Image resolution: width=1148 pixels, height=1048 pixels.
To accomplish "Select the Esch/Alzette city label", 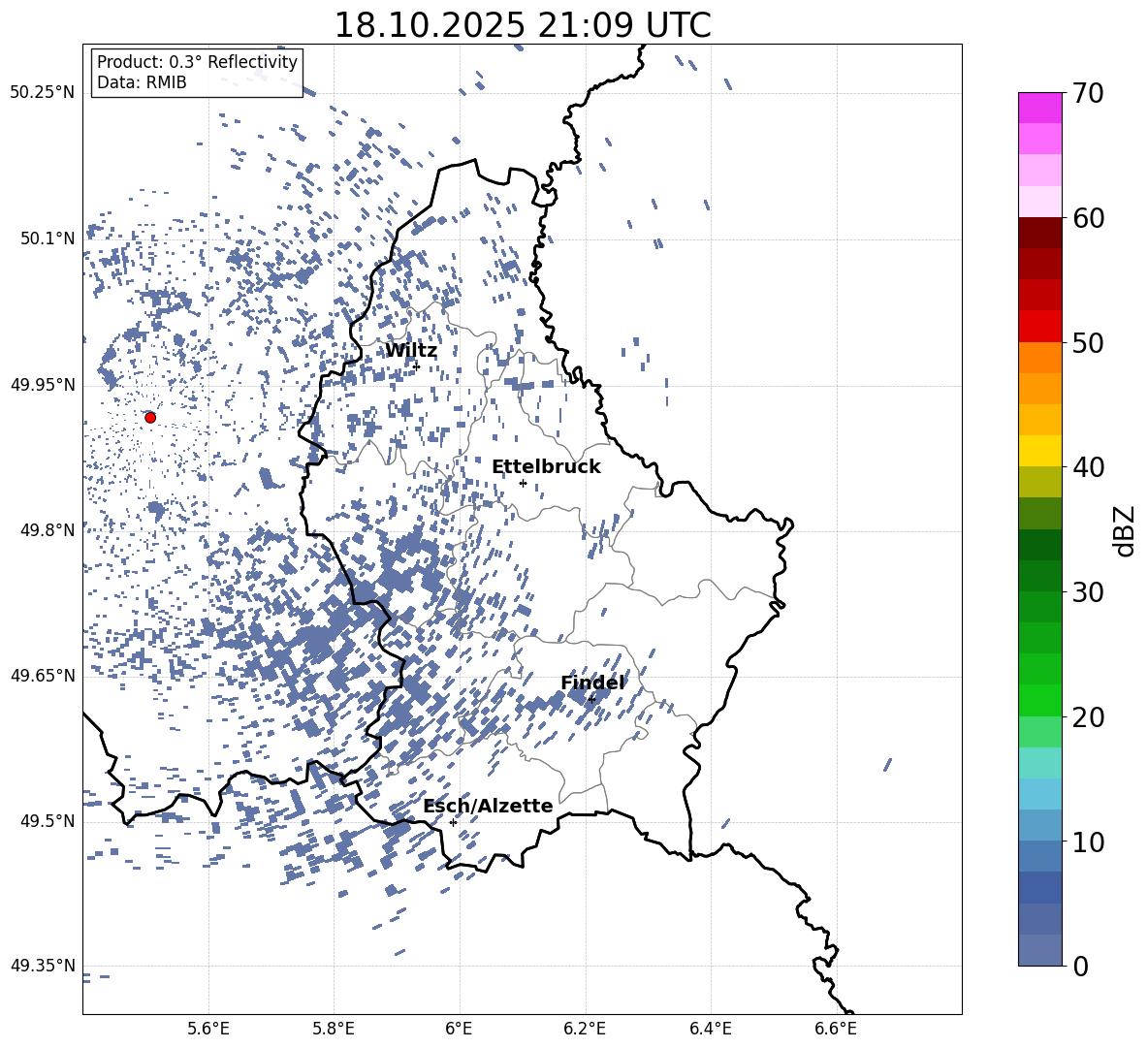I will tap(488, 806).
